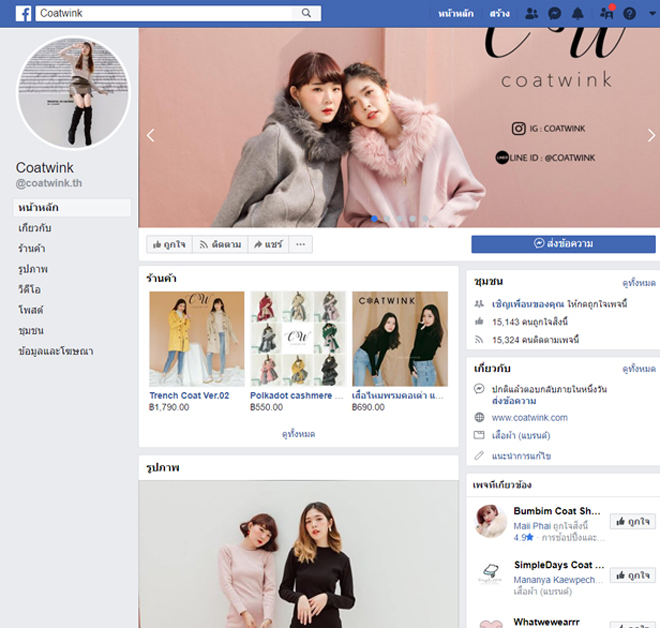Focus the Coatwink search input field
Viewport: 660px width, 628px height.
(x=164, y=13)
